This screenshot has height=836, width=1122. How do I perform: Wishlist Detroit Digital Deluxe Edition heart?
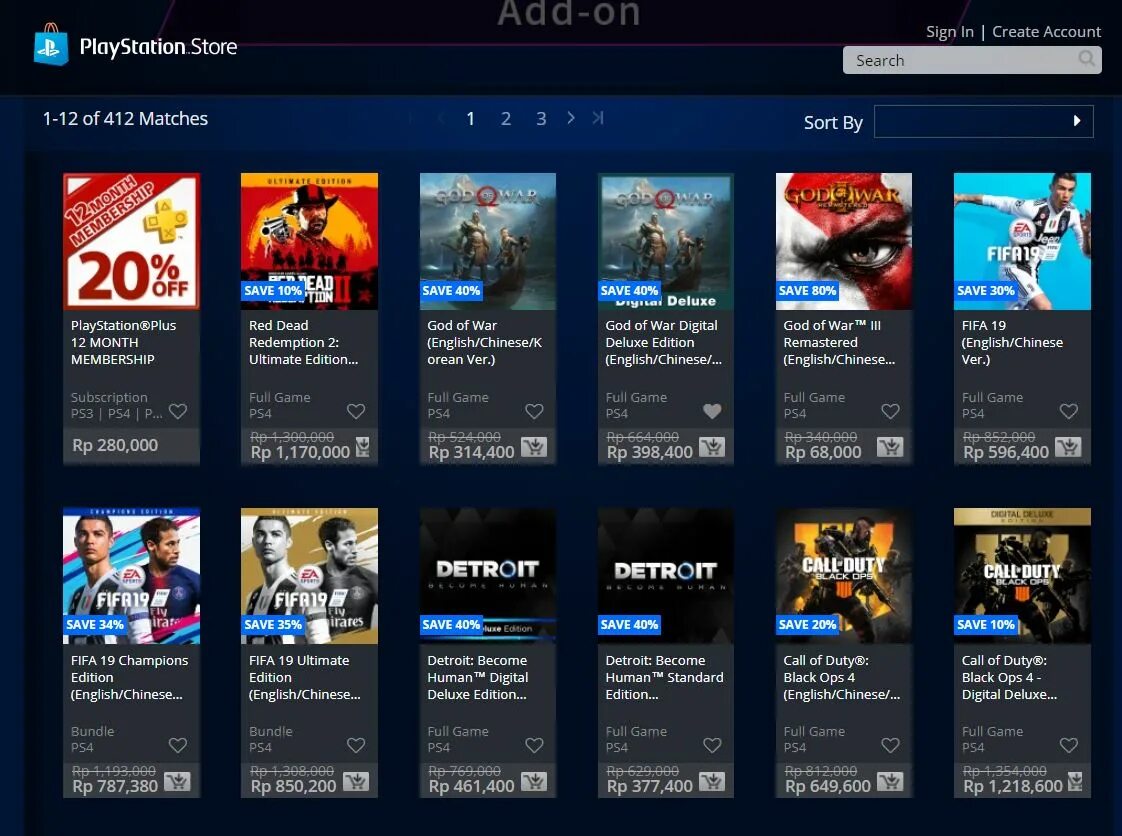tap(534, 745)
